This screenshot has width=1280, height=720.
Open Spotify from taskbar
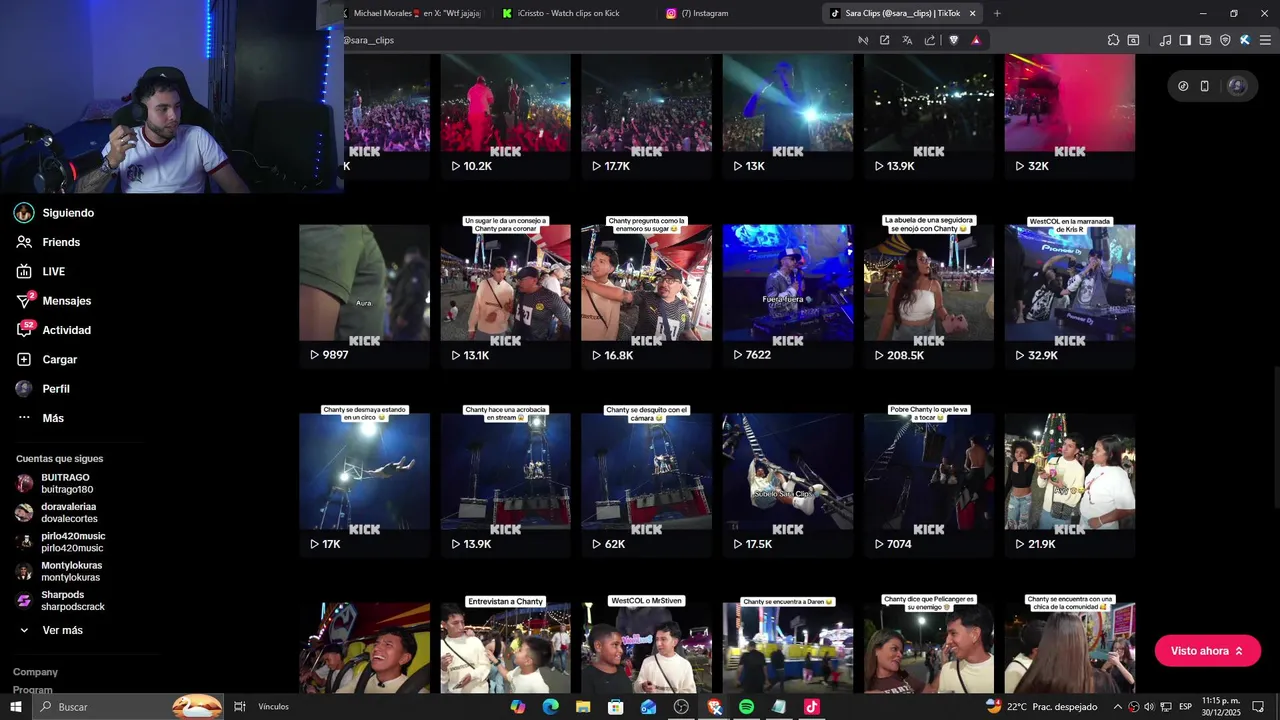(746, 707)
